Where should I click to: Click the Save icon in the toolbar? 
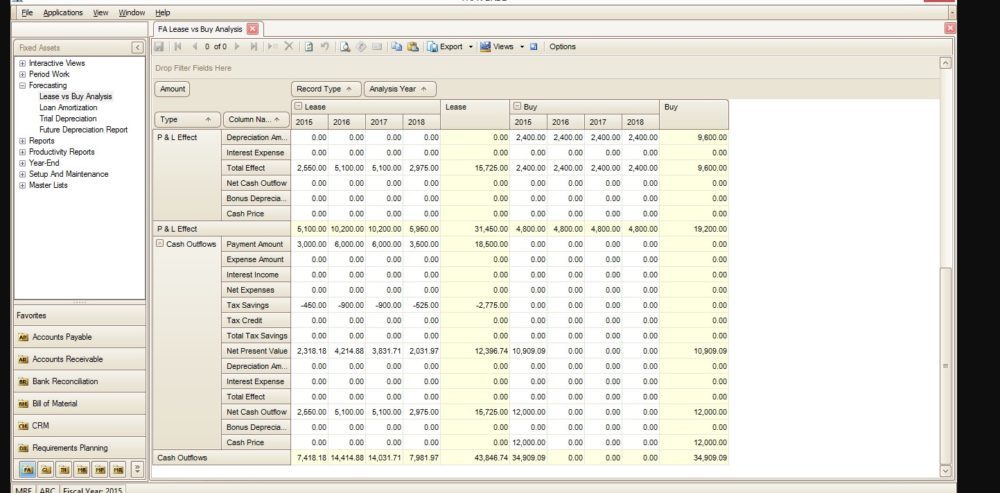point(160,46)
